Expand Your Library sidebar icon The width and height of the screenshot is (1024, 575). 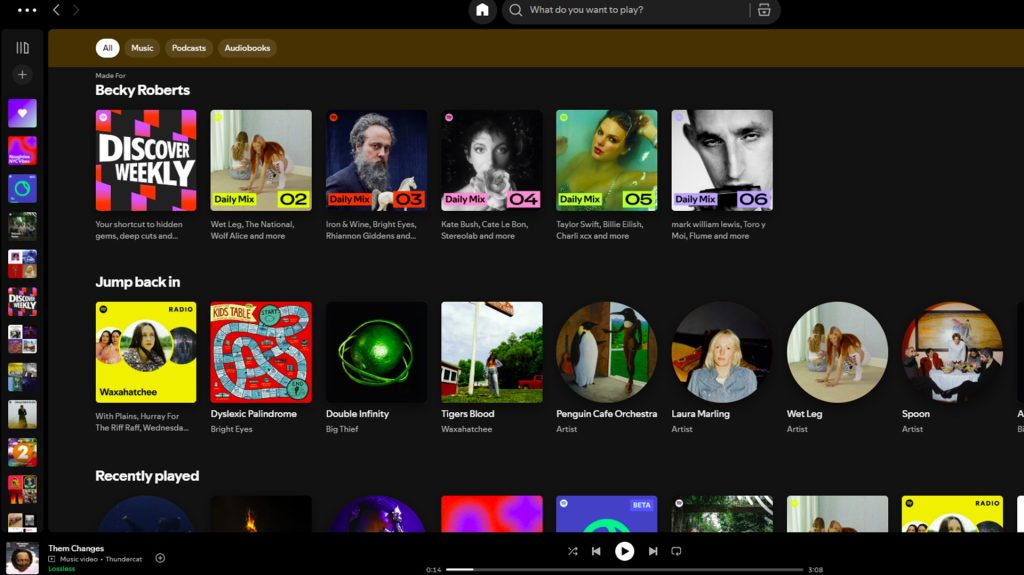(x=22, y=48)
